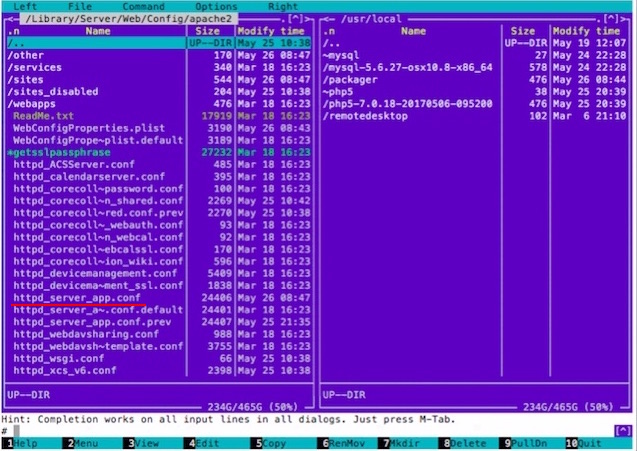Select /remotedesktop directory in right panel
This screenshot has width=637, height=451.
tap(474, 116)
